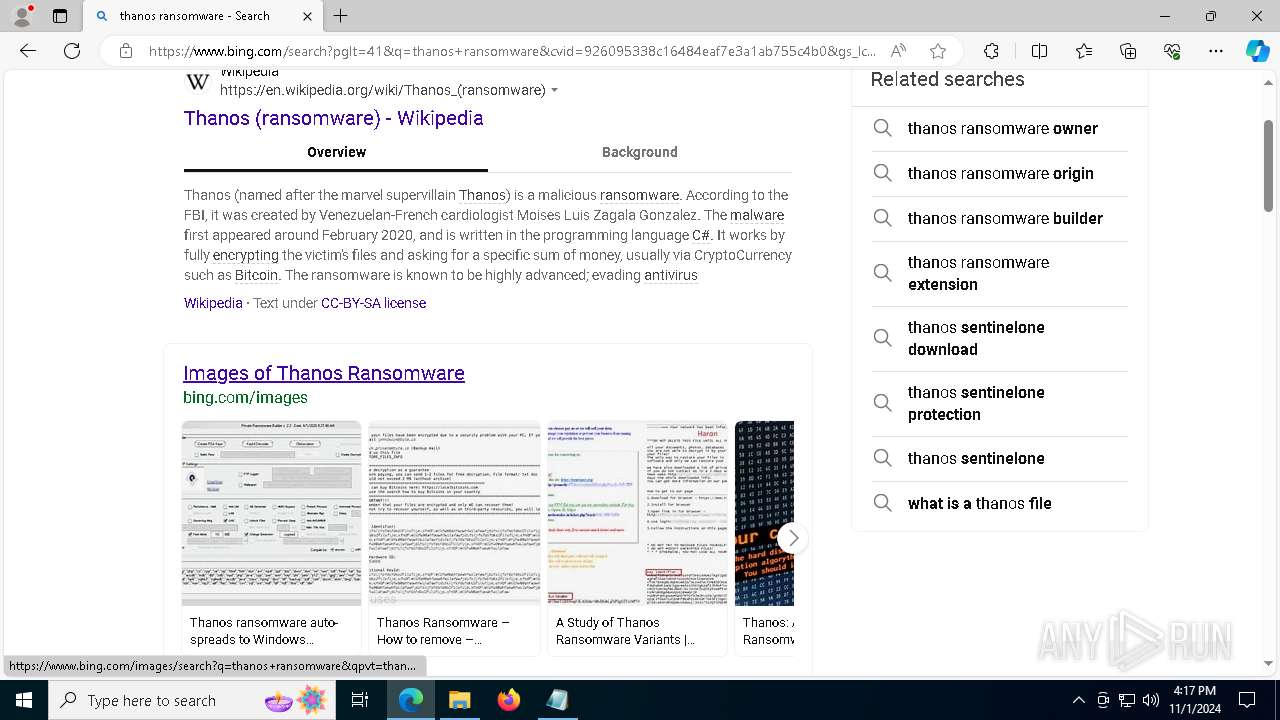Add this page to favorites star
This screenshot has width=1280, height=720.
click(937, 51)
